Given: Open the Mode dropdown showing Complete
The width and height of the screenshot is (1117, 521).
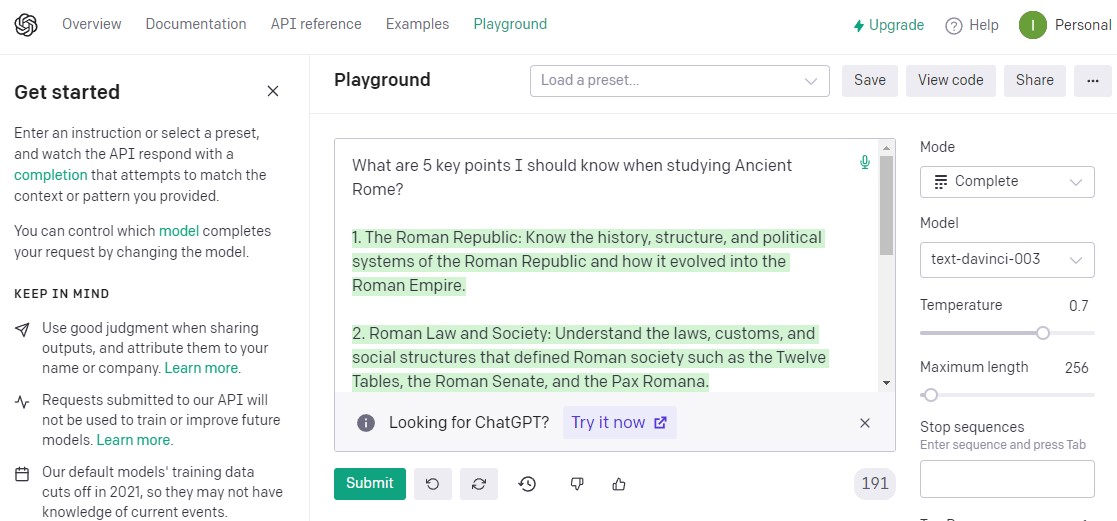Looking at the screenshot, I should pos(1007,182).
